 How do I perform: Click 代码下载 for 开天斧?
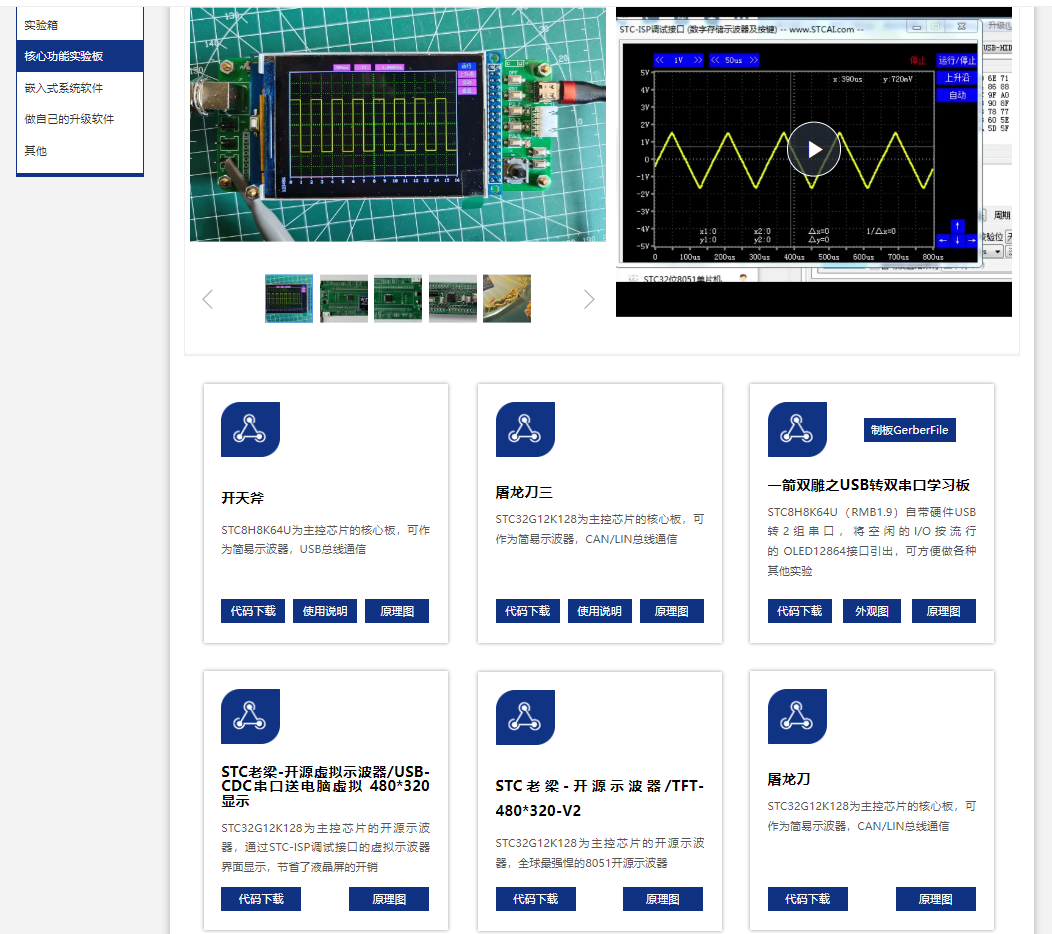[253, 611]
